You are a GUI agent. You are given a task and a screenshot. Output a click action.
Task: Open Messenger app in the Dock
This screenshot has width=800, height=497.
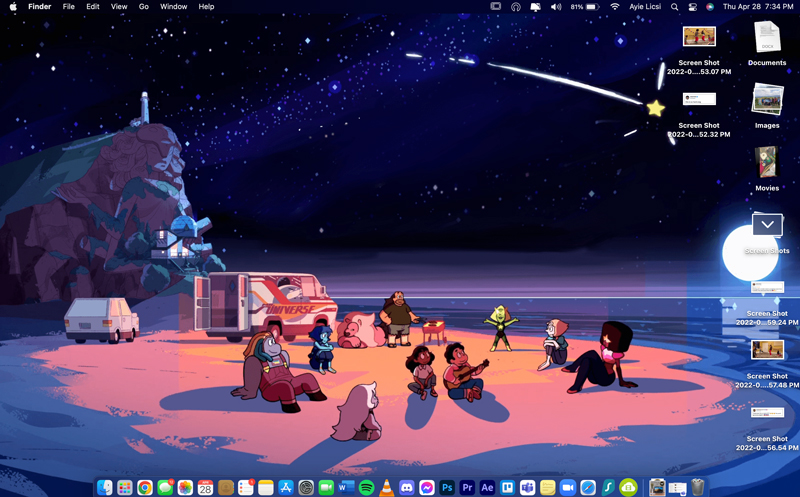(x=427, y=487)
